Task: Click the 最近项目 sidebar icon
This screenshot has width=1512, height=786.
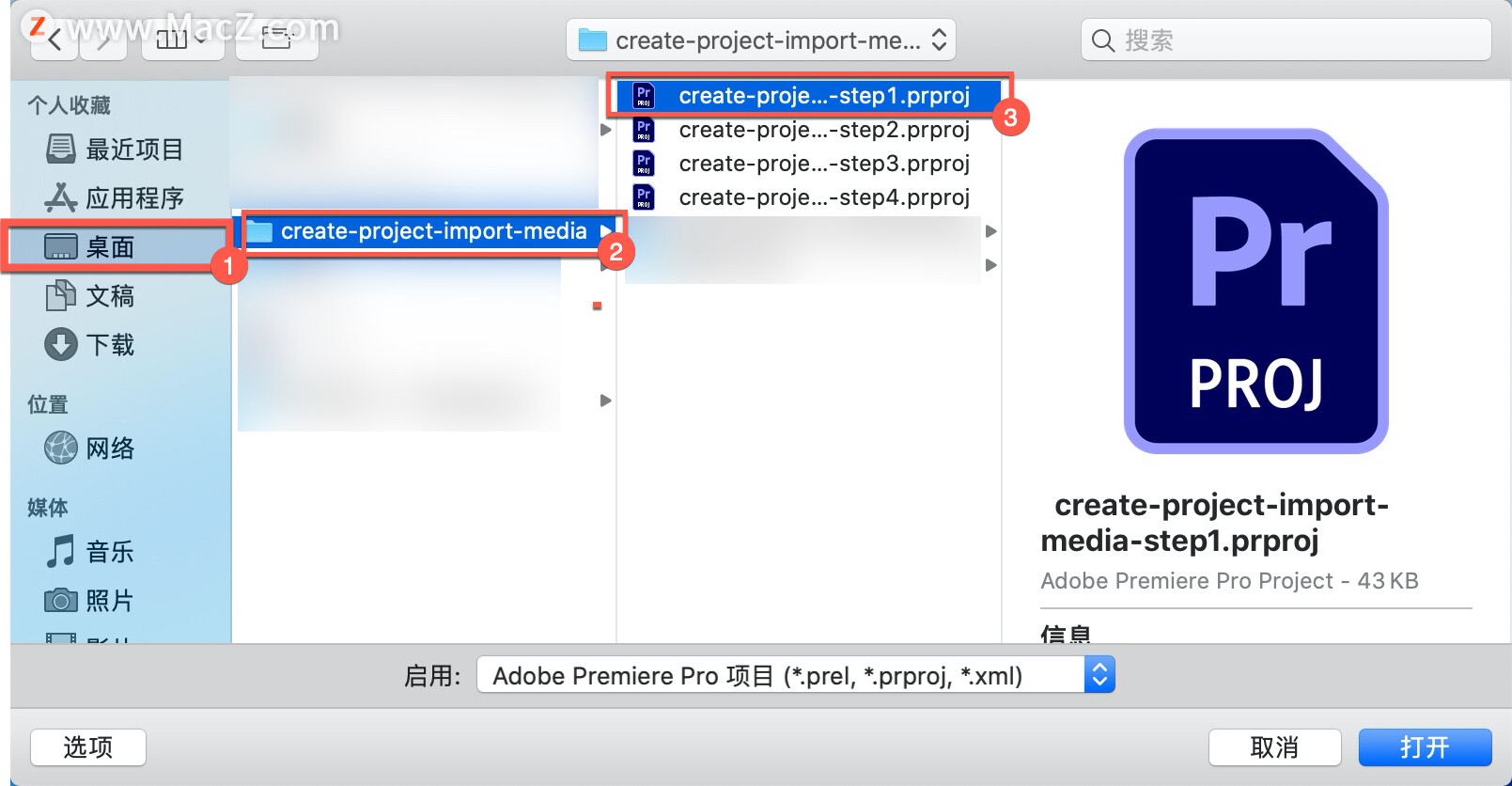Action: (61, 149)
